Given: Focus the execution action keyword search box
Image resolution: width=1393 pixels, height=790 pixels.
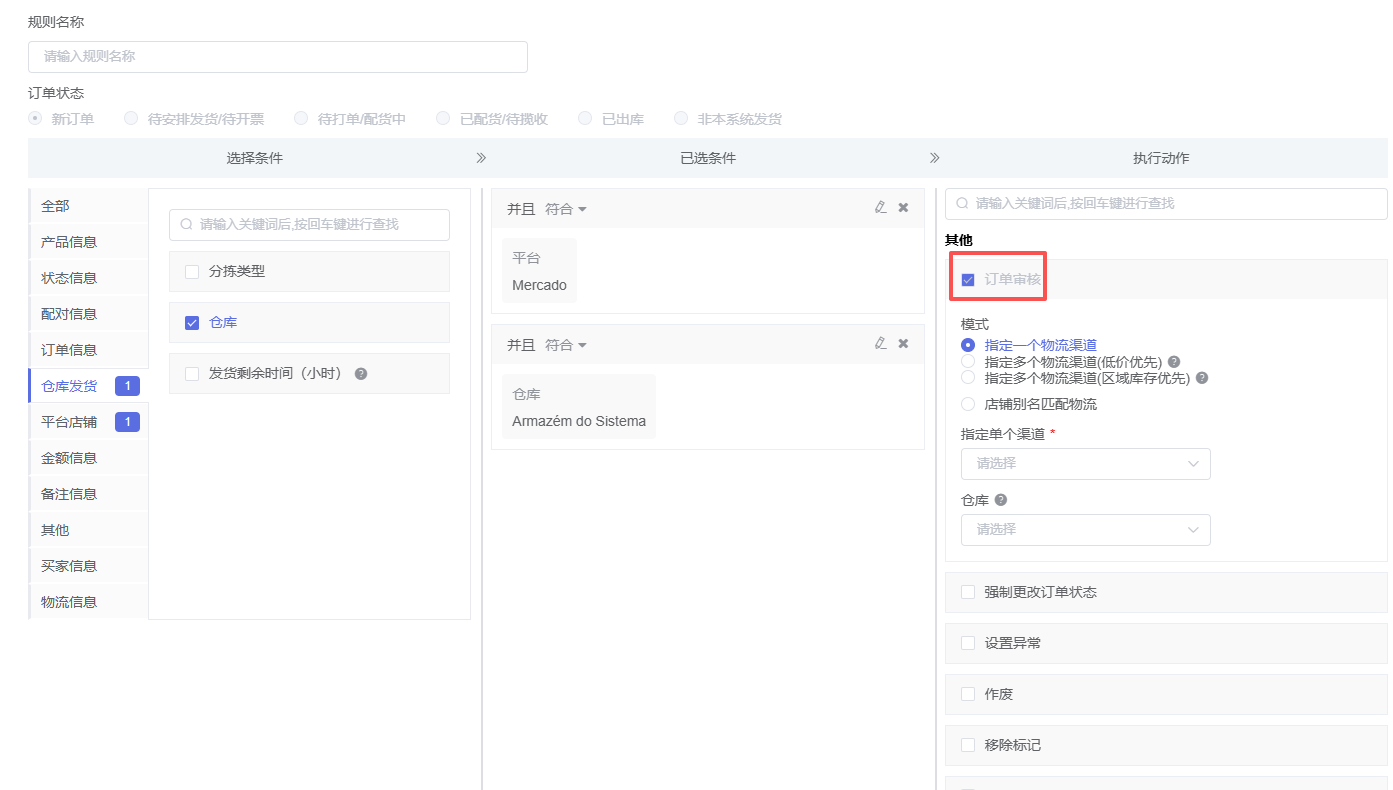Looking at the screenshot, I should pyautogui.click(x=1166, y=204).
